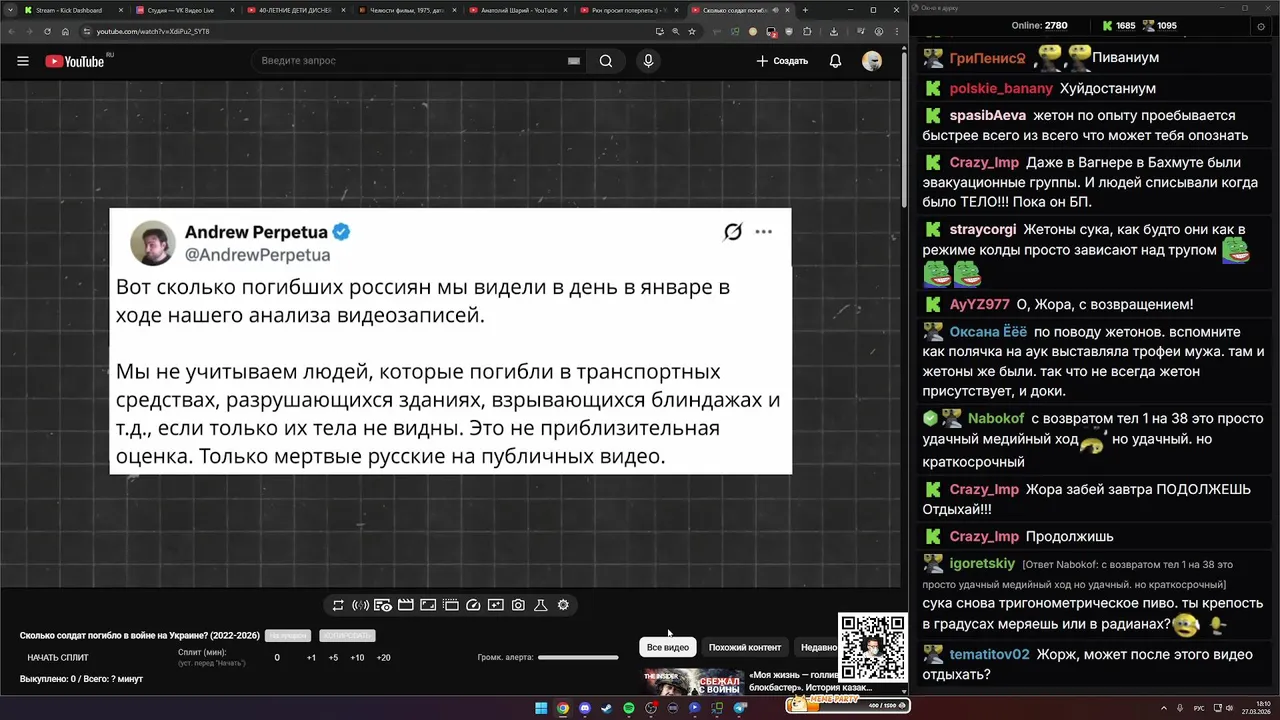Select the Недавно filter chip
Viewport: 1280px width, 720px height.
coord(818,647)
